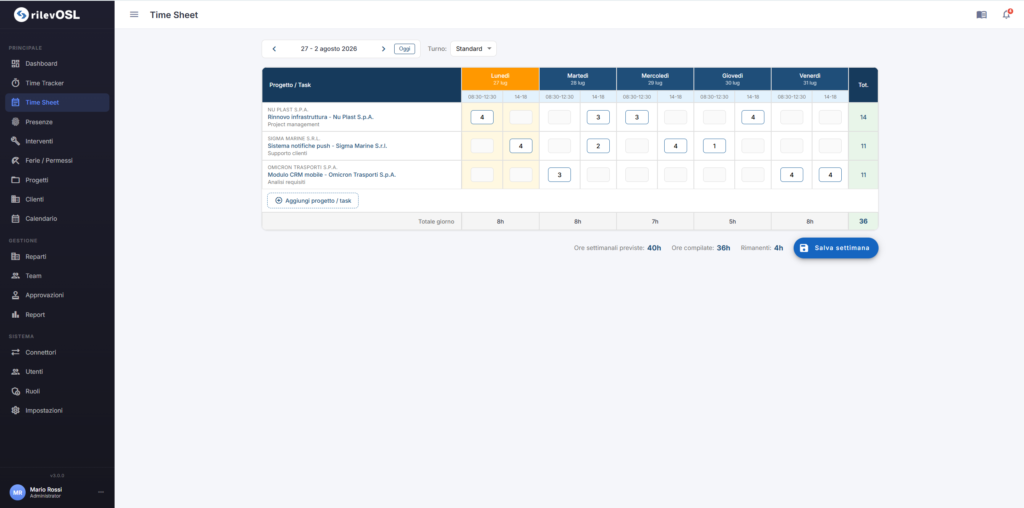The image size is (1024, 508).
Task: Click the Presenze icon in sidebar
Action: [16, 122]
